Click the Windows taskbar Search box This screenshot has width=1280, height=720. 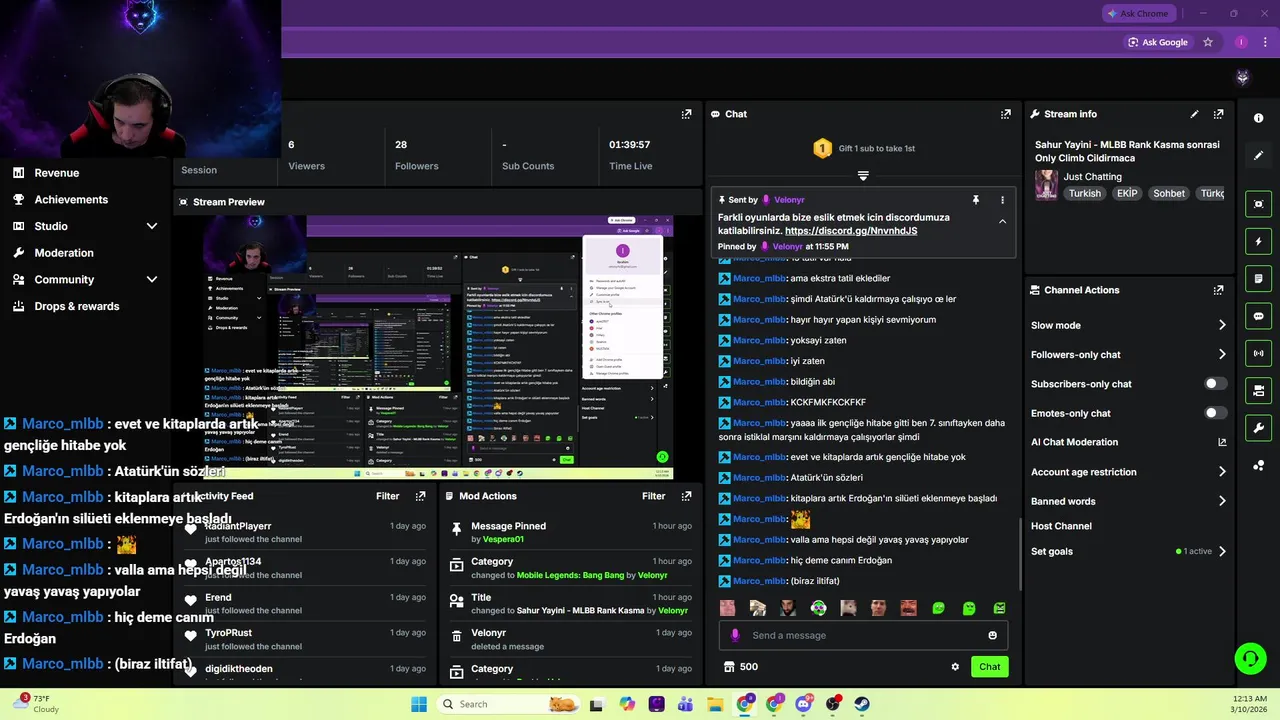pyautogui.click(x=509, y=704)
